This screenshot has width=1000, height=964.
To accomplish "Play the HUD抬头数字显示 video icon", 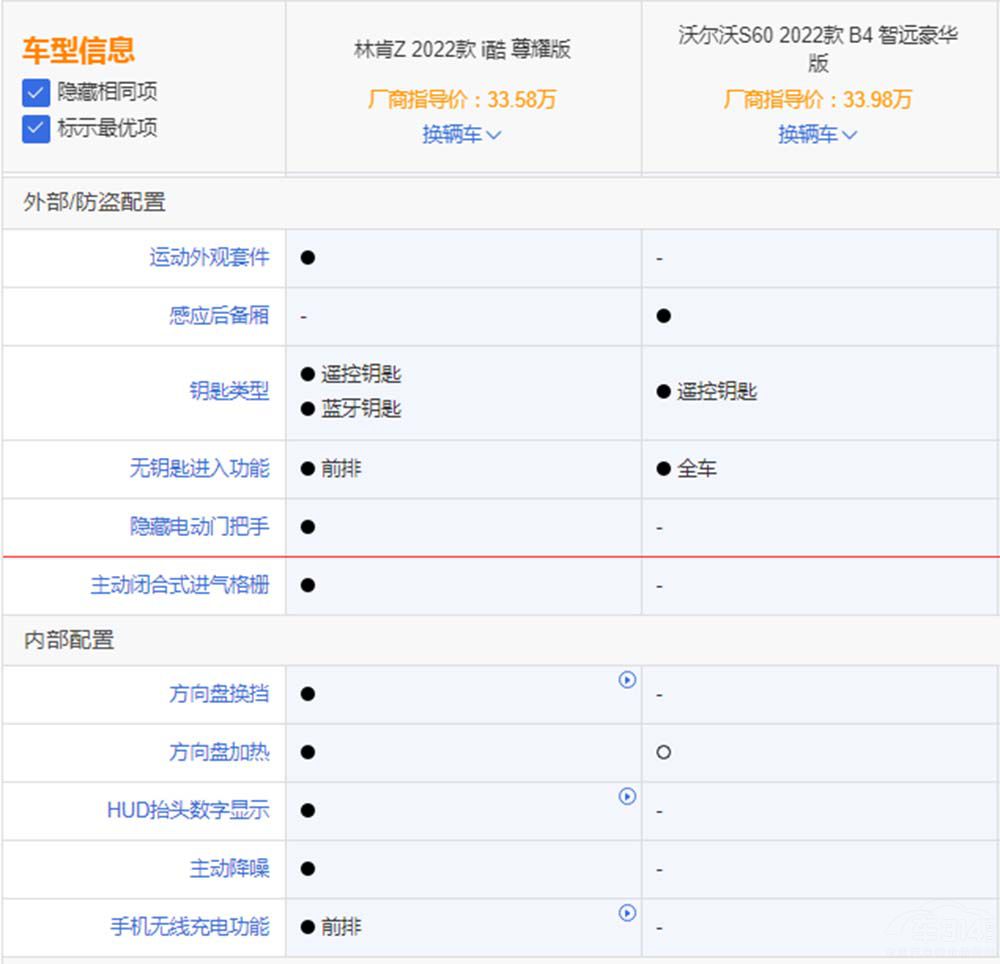I will coord(627,797).
